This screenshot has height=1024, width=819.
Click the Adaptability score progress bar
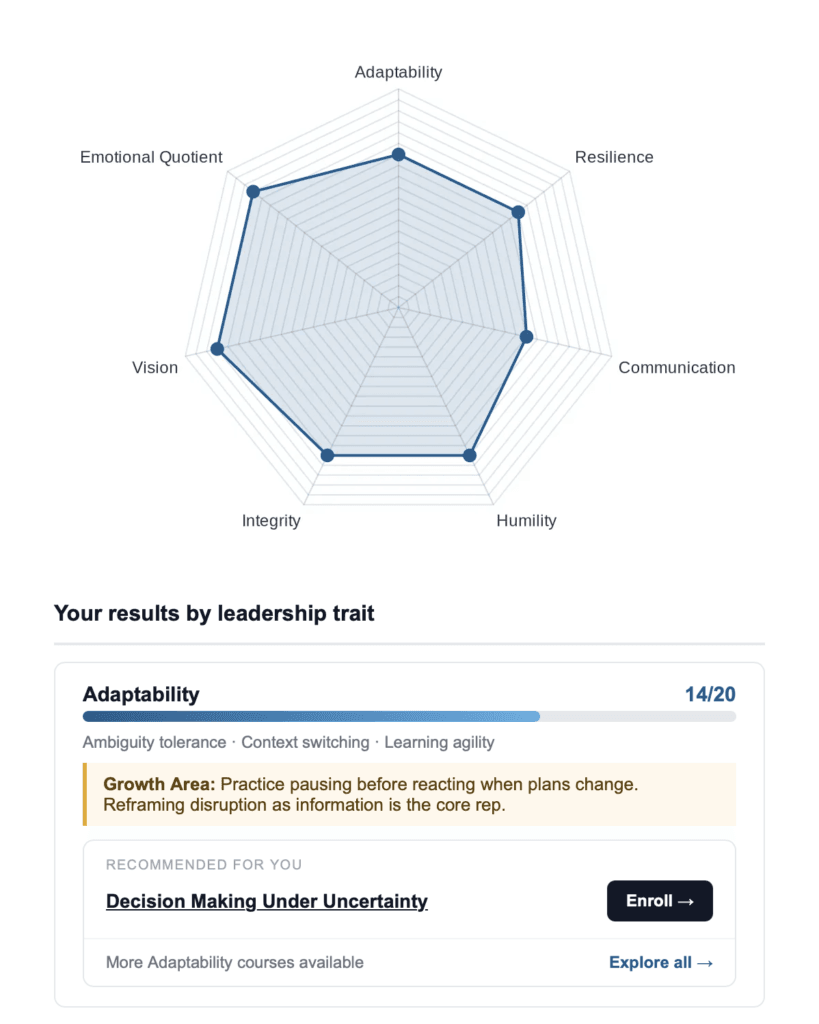pos(409,716)
